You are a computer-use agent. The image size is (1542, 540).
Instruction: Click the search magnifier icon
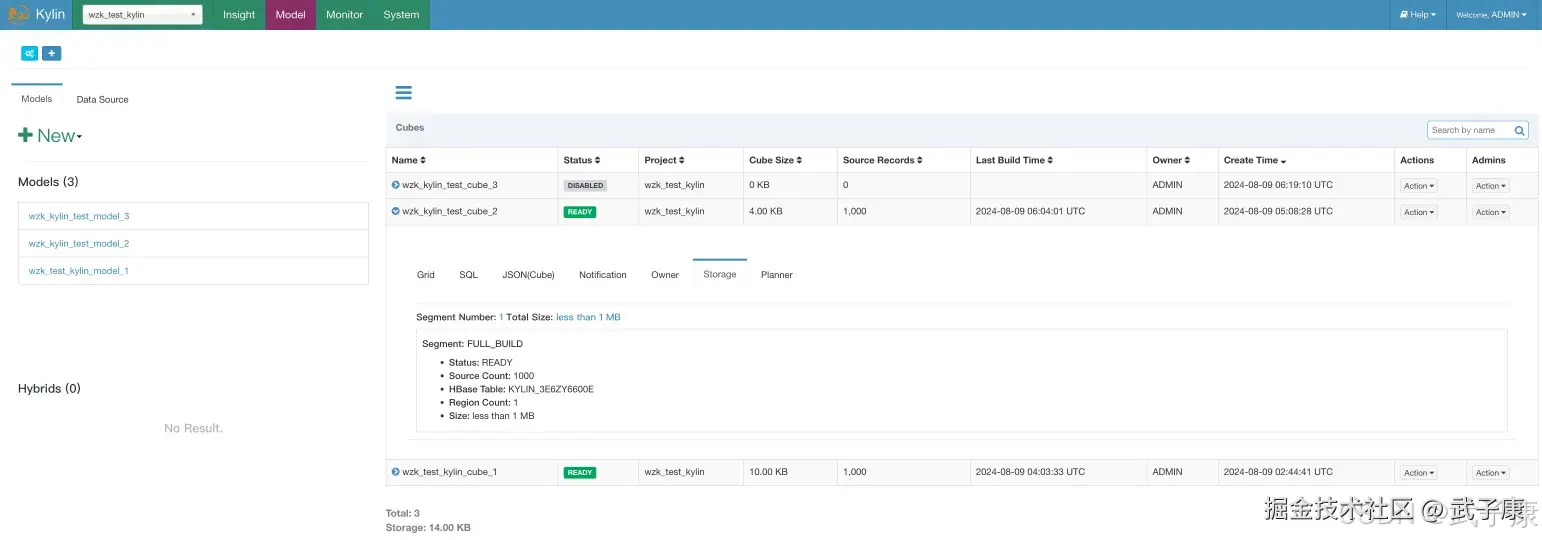click(1520, 130)
